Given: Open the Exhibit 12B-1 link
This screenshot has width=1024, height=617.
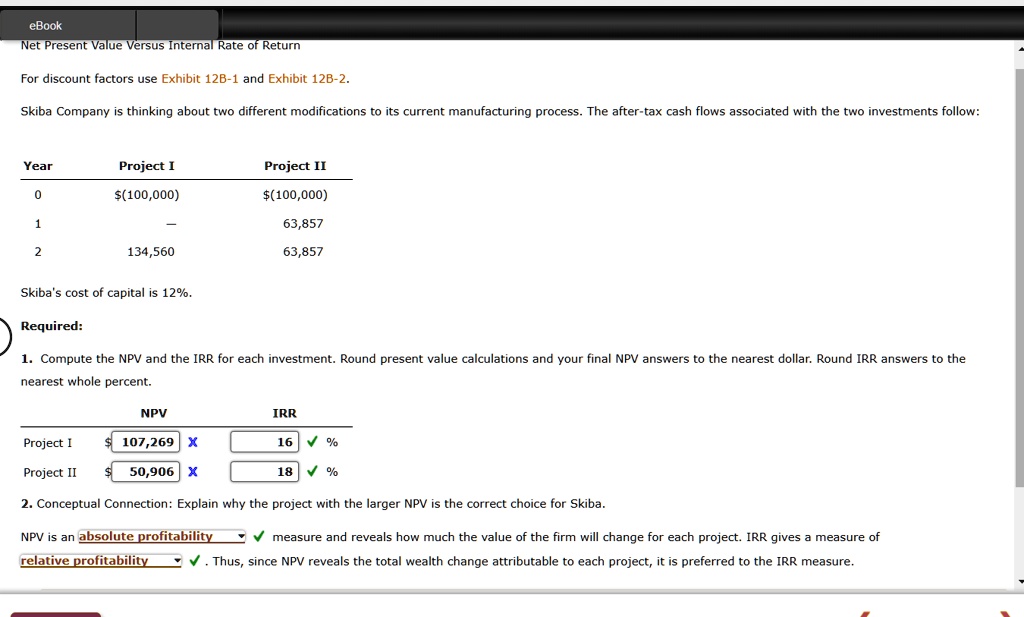Looking at the screenshot, I should [199, 78].
